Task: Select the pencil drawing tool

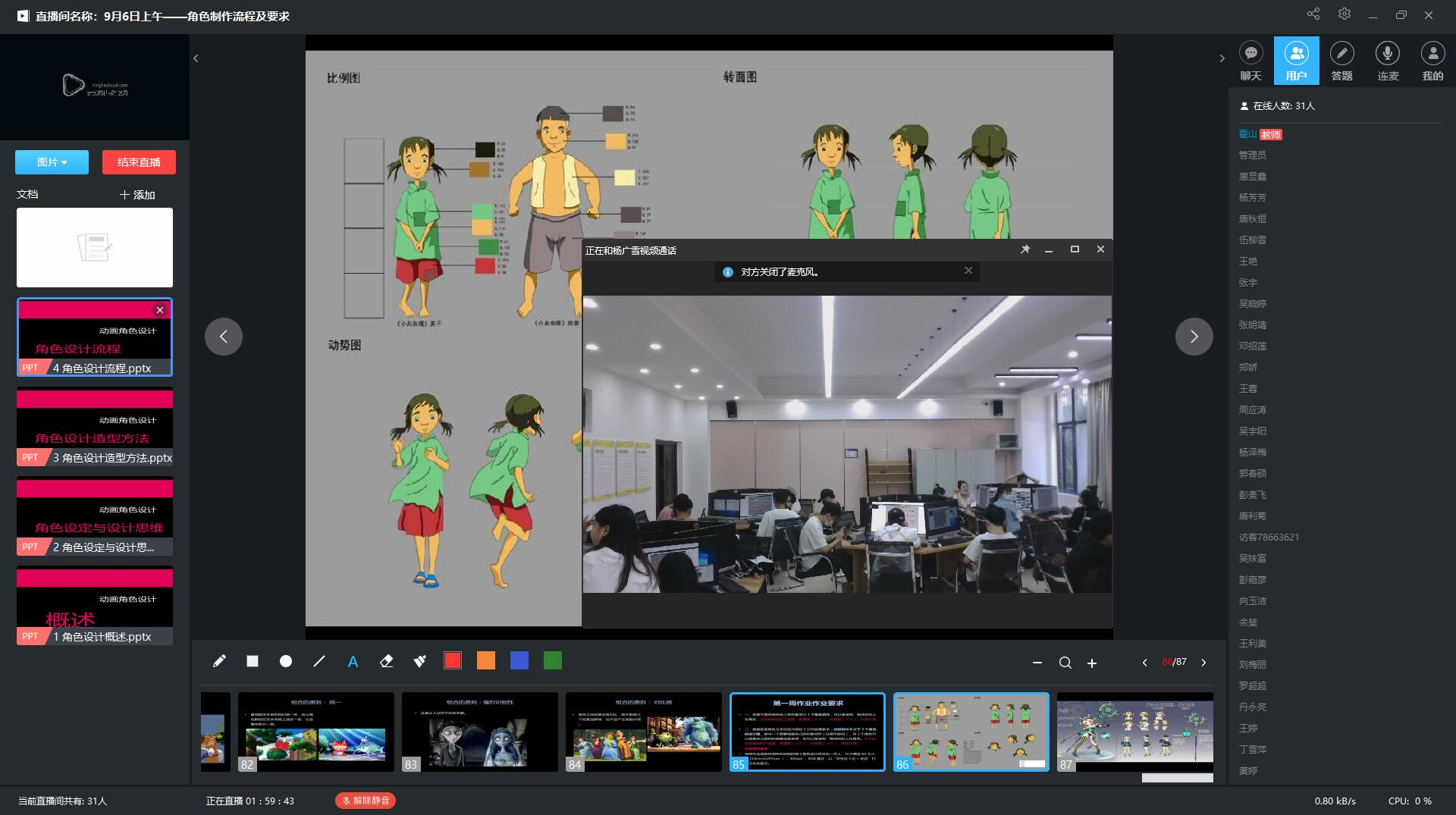Action: tap(219, 661)
